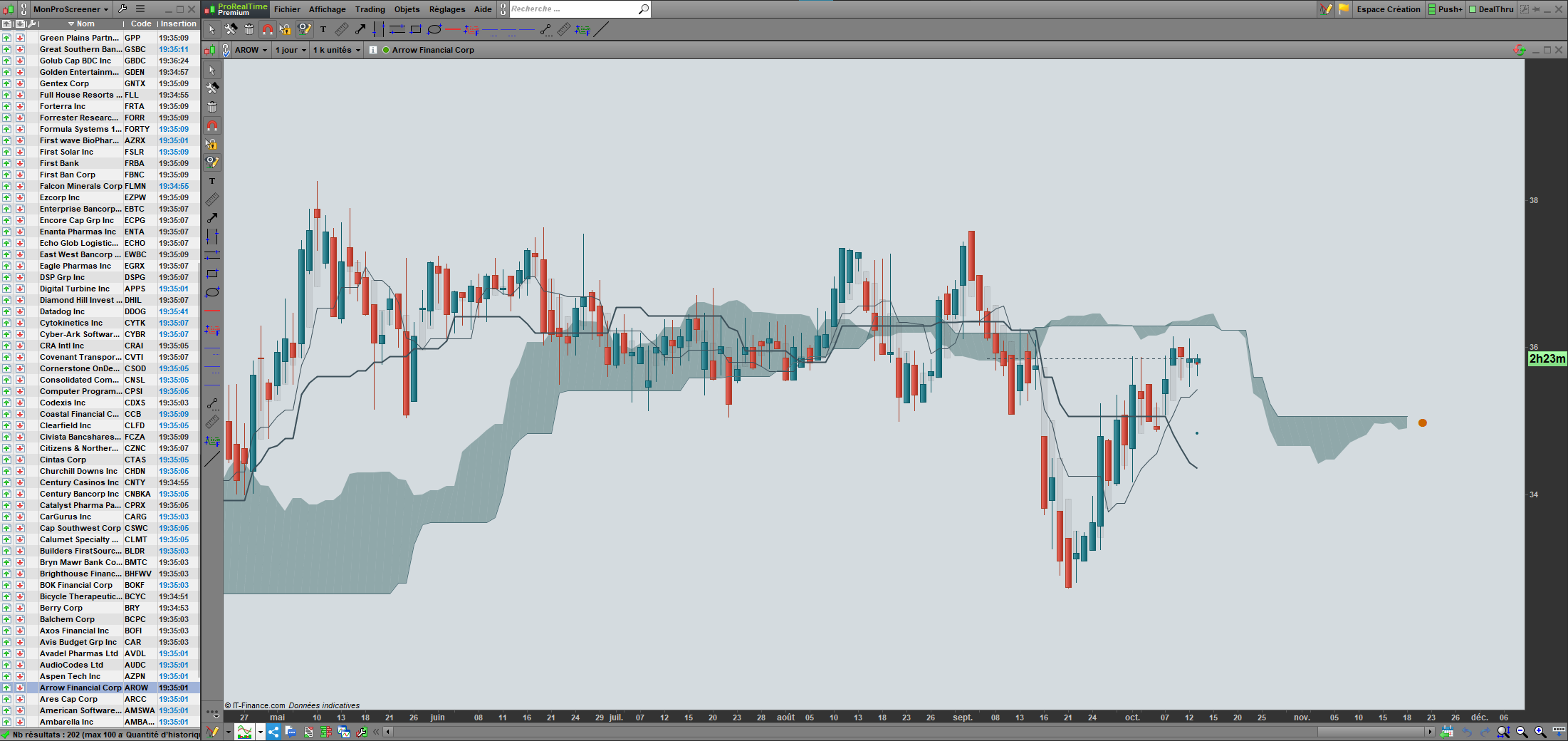
Task: Toggle the link icon in MonProScreener header
Action: (23, 9)
